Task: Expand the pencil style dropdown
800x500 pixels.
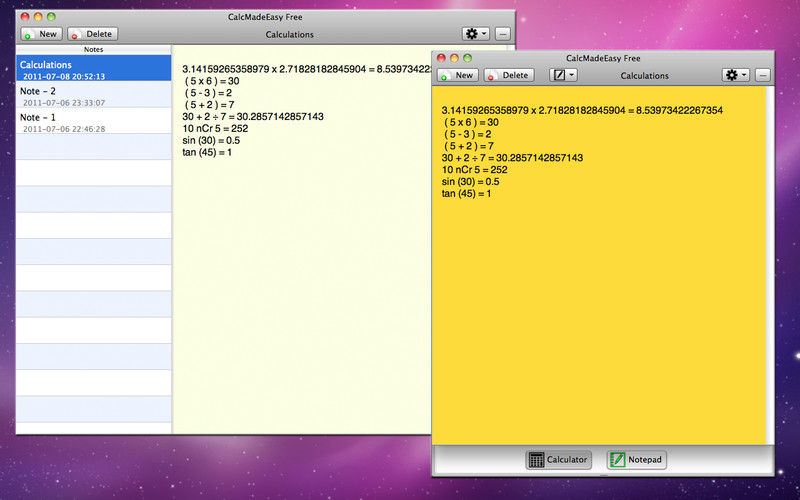Action: [x=563, y=75]
